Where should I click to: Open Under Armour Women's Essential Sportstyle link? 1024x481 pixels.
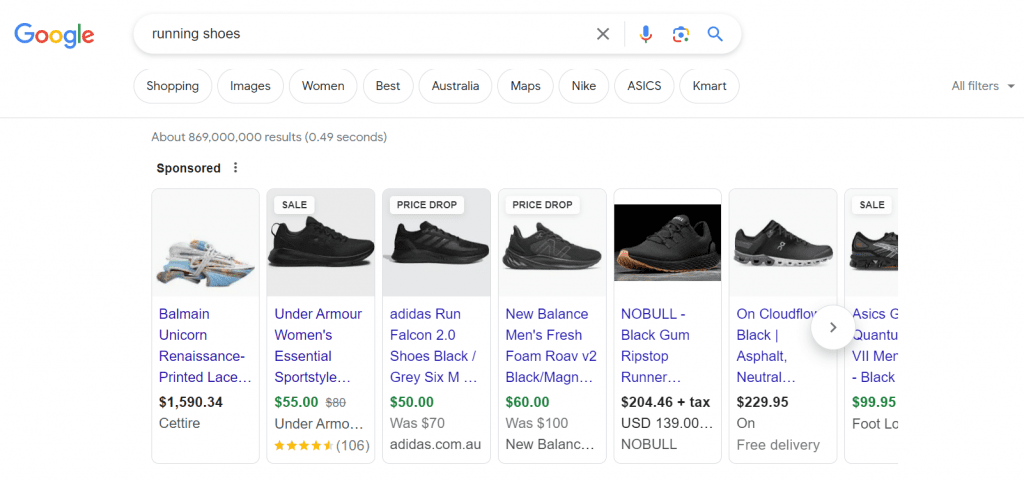coord(319,345)
